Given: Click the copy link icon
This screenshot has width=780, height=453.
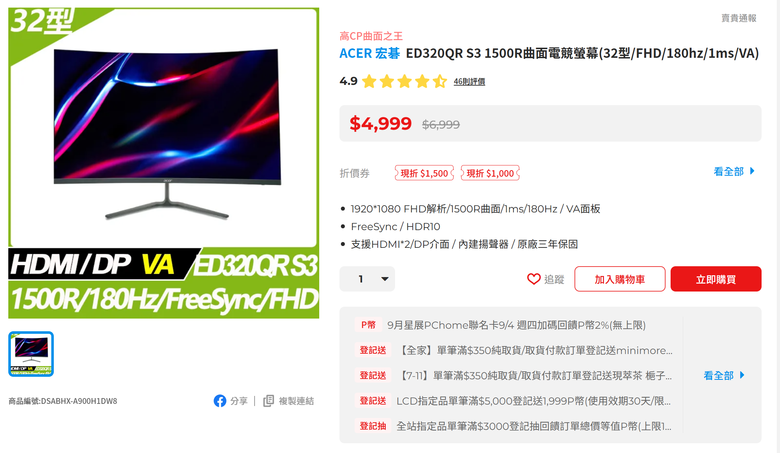Looking at the screenshot, I should (x=268, y=401).
